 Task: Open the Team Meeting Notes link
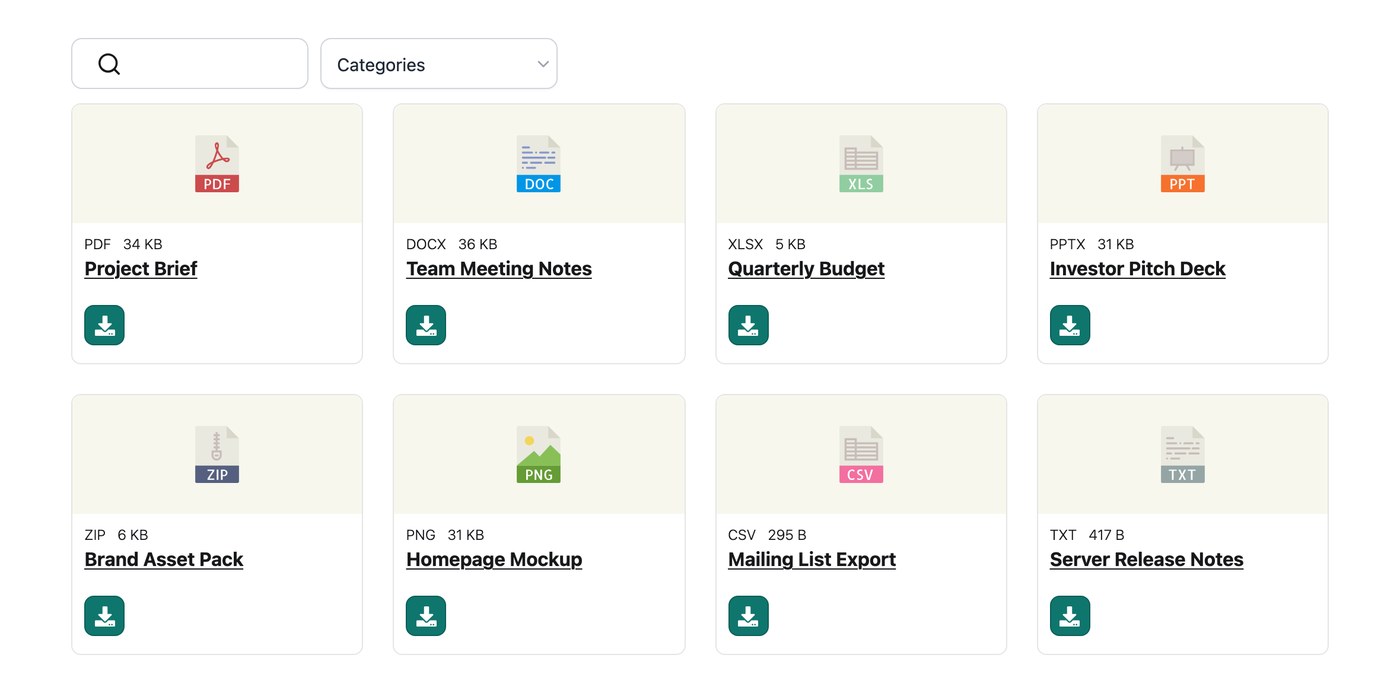pyautogui.click(x=499, y=269)
